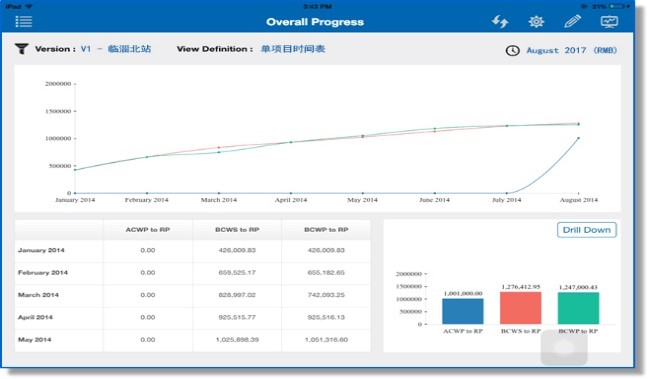Select the BCWP to RP column header
Image resolution: width=649 pixels, height=379 pixels.
point(326,230)
